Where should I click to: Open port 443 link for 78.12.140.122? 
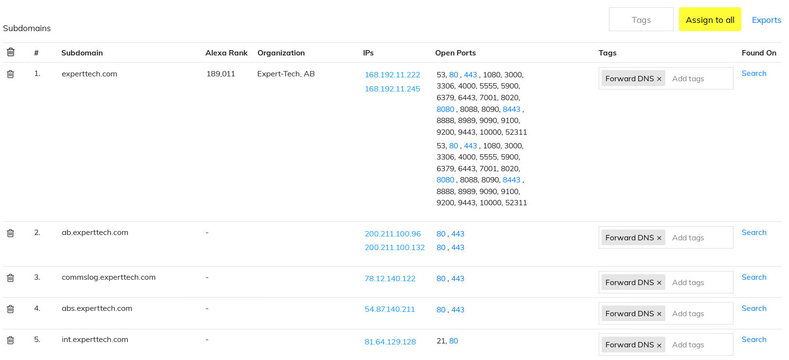point(458,279)
